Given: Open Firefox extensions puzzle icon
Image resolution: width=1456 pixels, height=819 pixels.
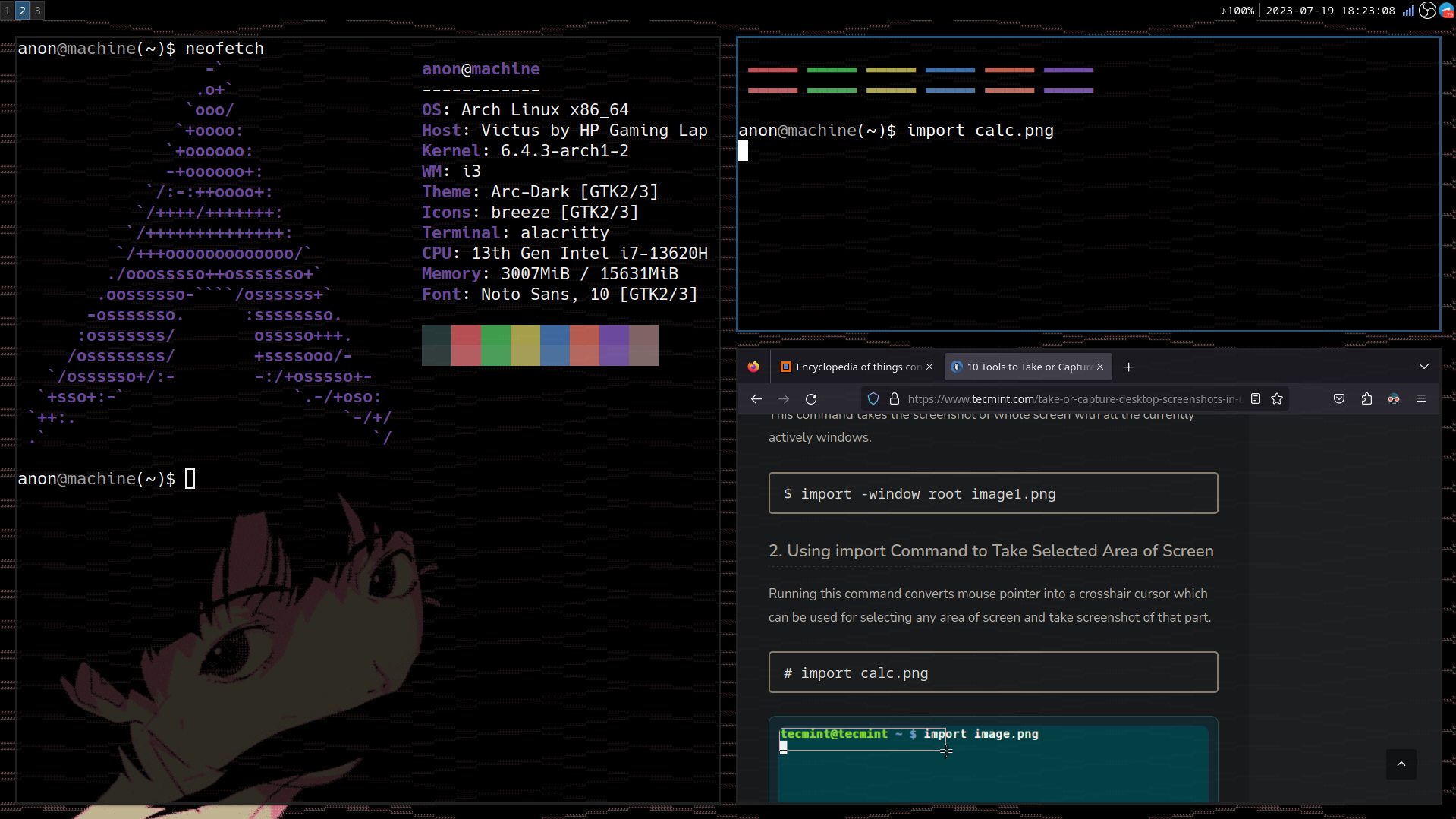Looking at the screenshot, I should pos(1366,398).
